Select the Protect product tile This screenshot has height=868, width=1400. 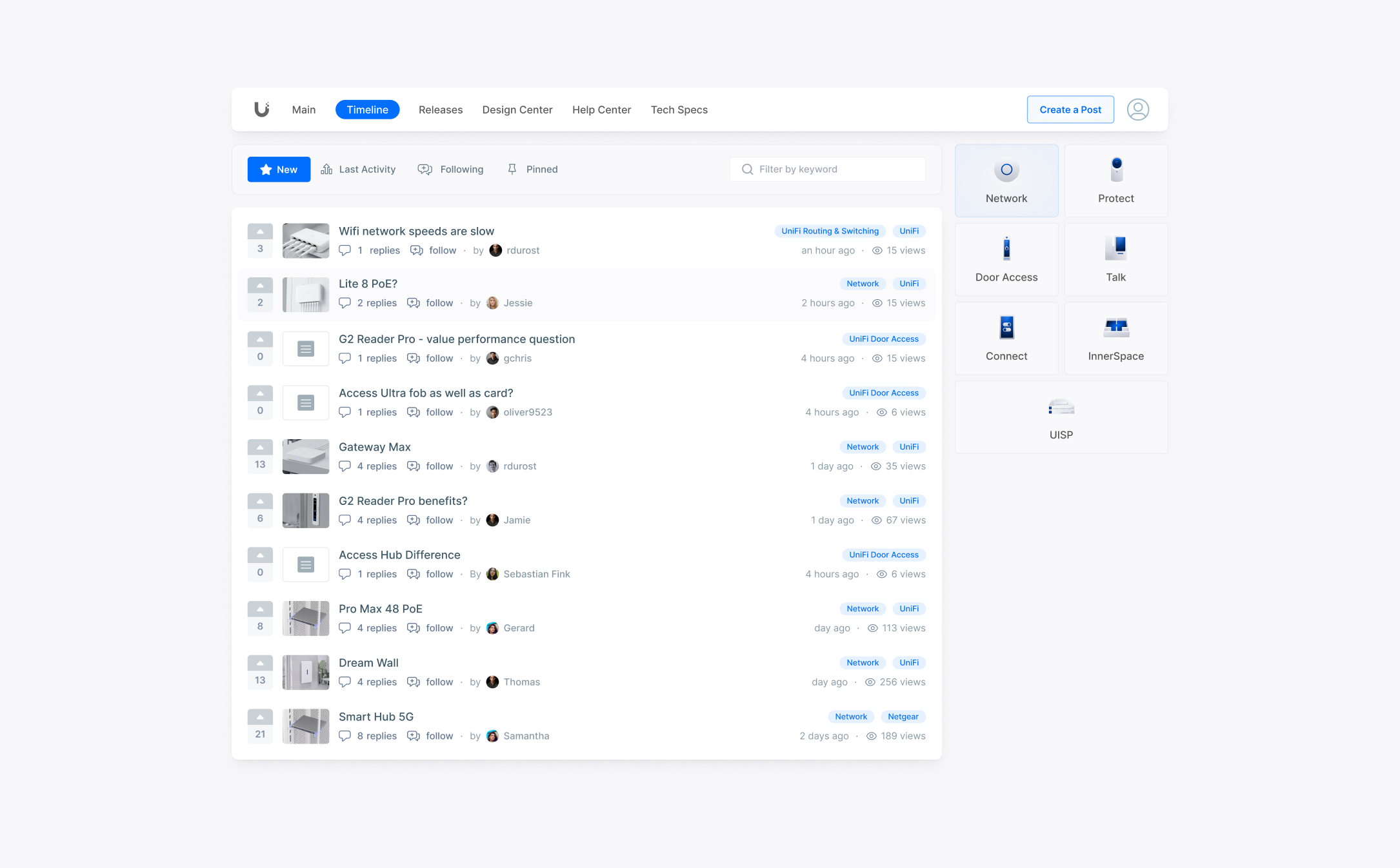coord(1115,181)
